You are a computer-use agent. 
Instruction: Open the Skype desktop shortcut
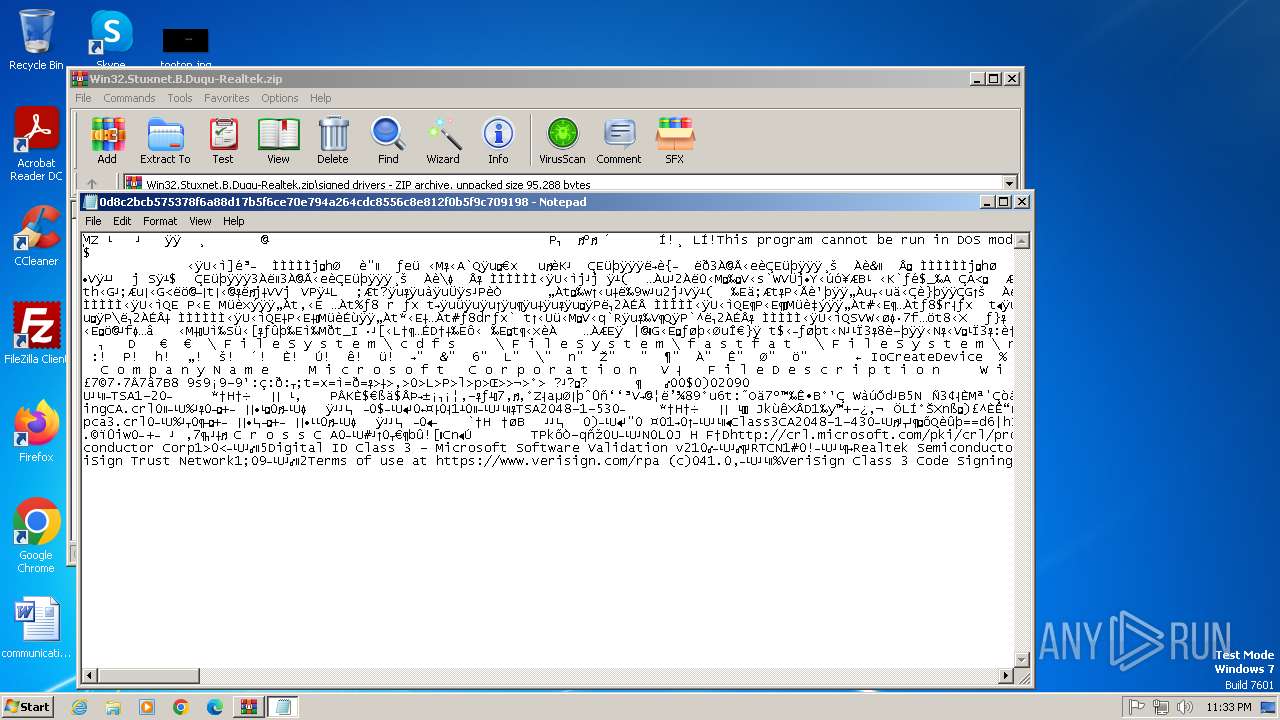[x=111, y=40]
